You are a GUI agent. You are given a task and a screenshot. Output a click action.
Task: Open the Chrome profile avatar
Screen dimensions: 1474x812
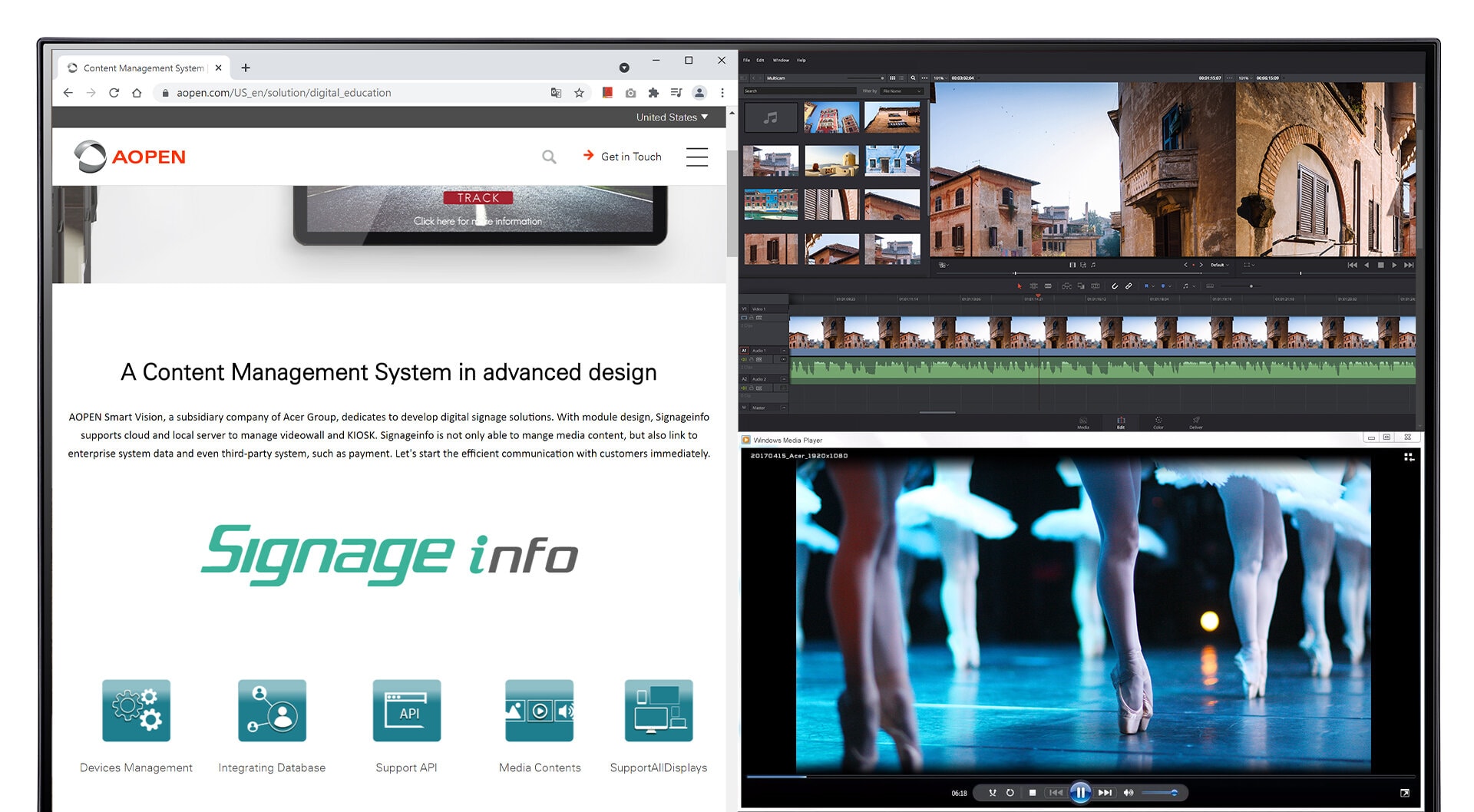699,93
